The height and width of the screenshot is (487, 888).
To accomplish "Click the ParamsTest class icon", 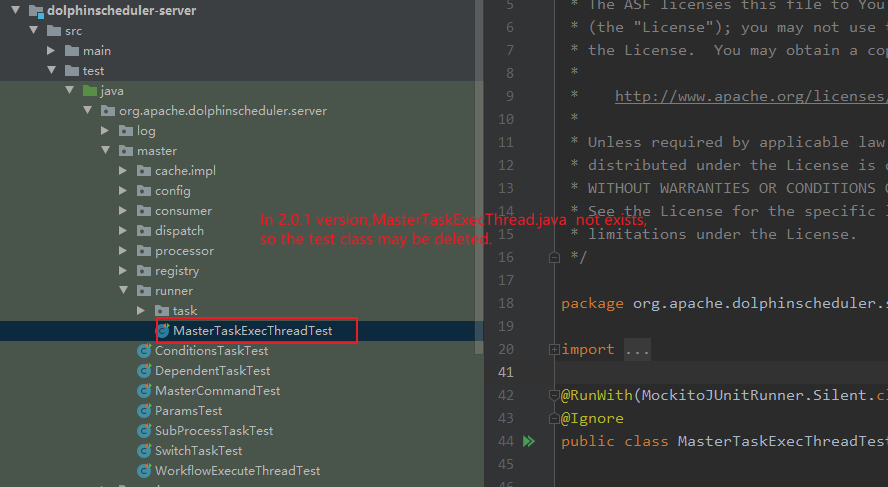I will click(144, 411).
